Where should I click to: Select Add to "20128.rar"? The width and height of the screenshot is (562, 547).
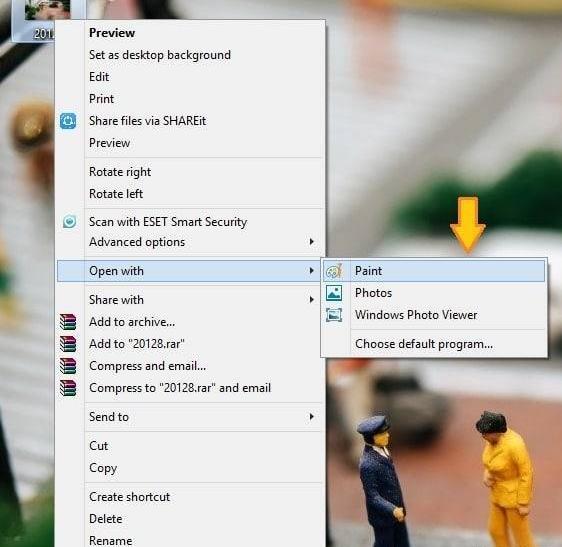click(x=190, y=343)
